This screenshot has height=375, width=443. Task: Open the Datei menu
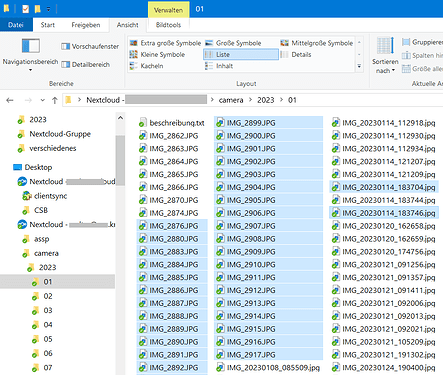16,25
